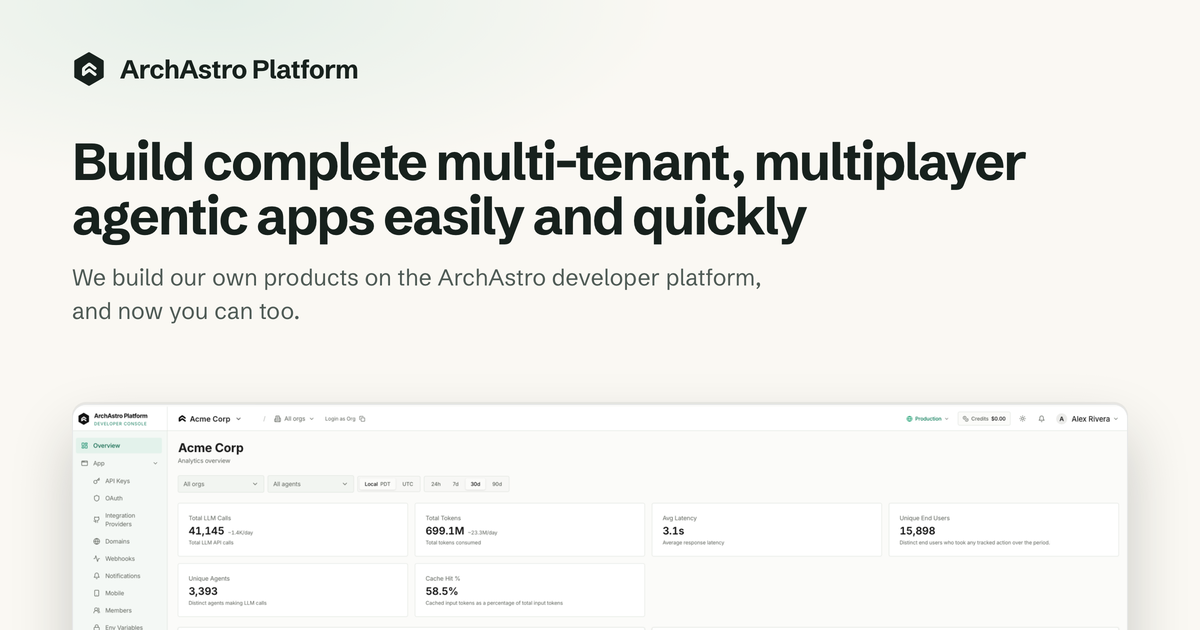This screenshot has width=1200, height=630.
Task: Click the Unique Agents card title
Action: (208, 578)
